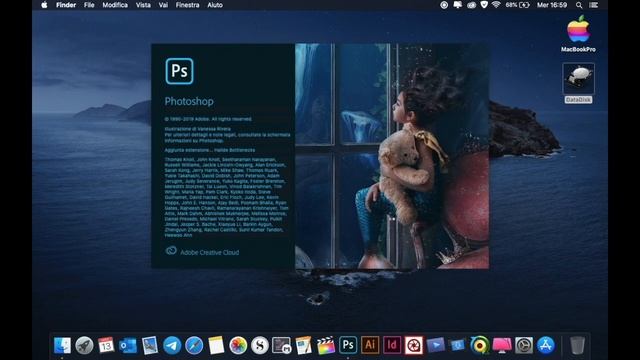Launch Adobe InDesign Id from dock
The width and height of the screenshot is (640, 360).
pyautogui.click(x=391, y=345)
